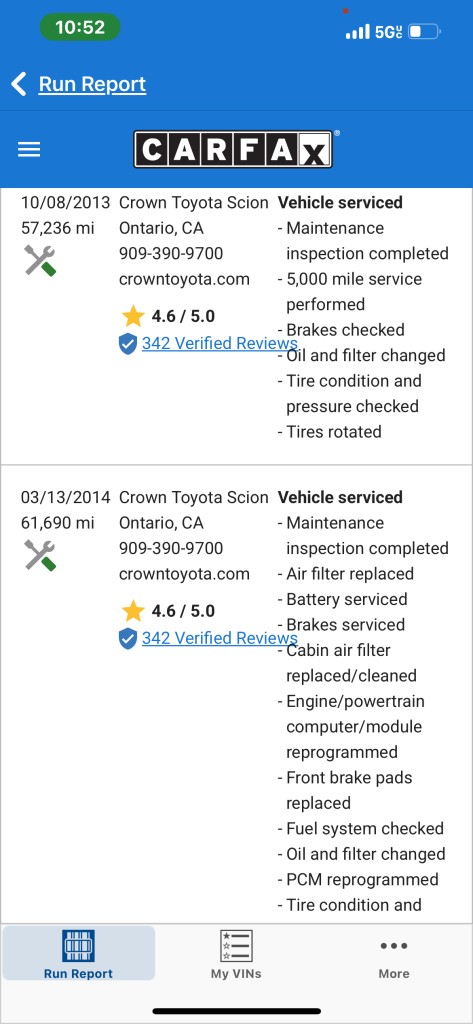Tap verified shield badge in second record

click(128, 639)
